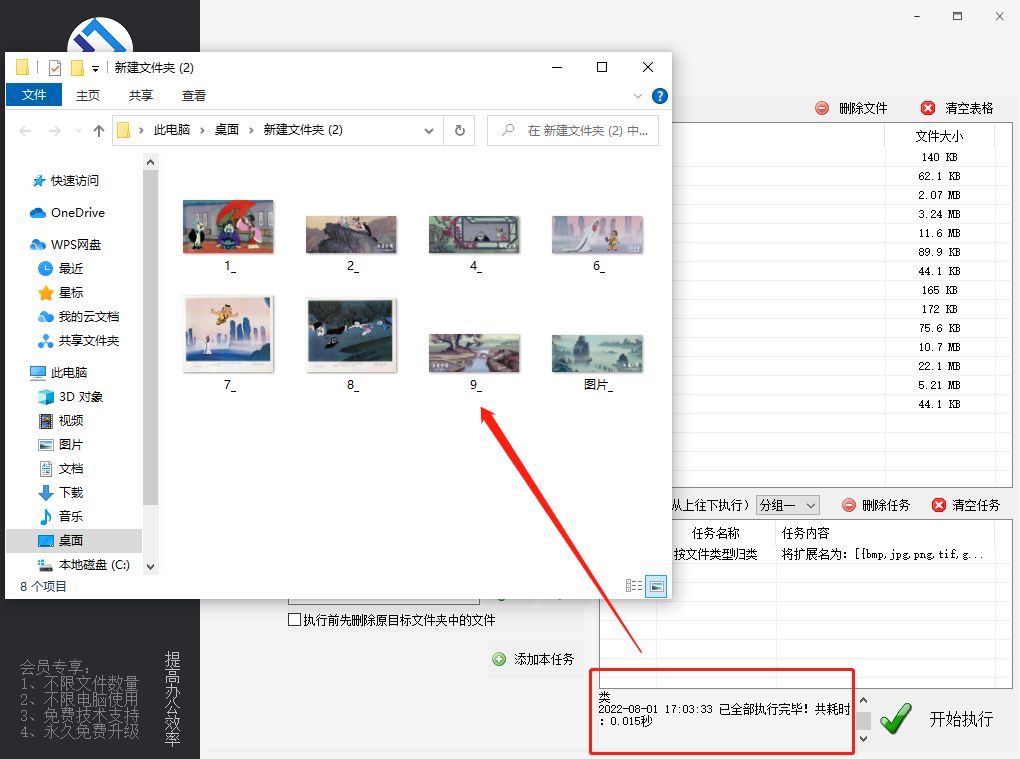Click navigation pane scroll down arrow
The width and height of the screenshot is (1020, 759).
point(150,566)
